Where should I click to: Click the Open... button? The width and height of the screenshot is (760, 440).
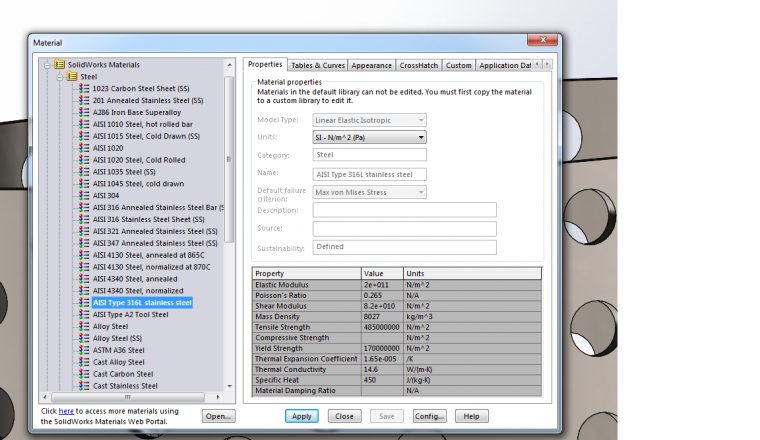tap(218, 416)
